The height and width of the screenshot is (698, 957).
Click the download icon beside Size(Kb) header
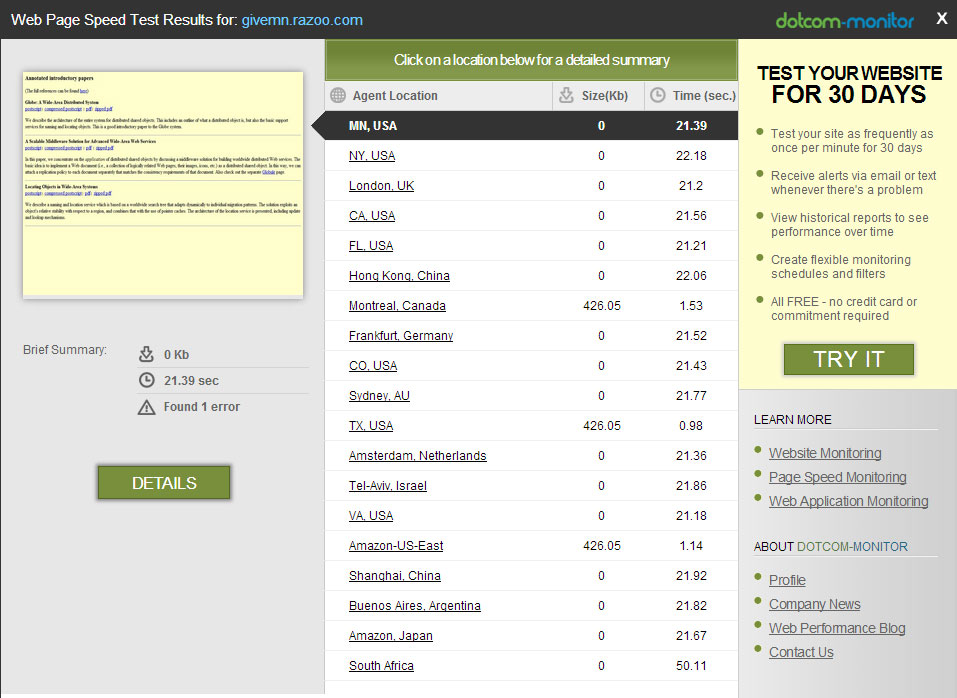point(566,95)
